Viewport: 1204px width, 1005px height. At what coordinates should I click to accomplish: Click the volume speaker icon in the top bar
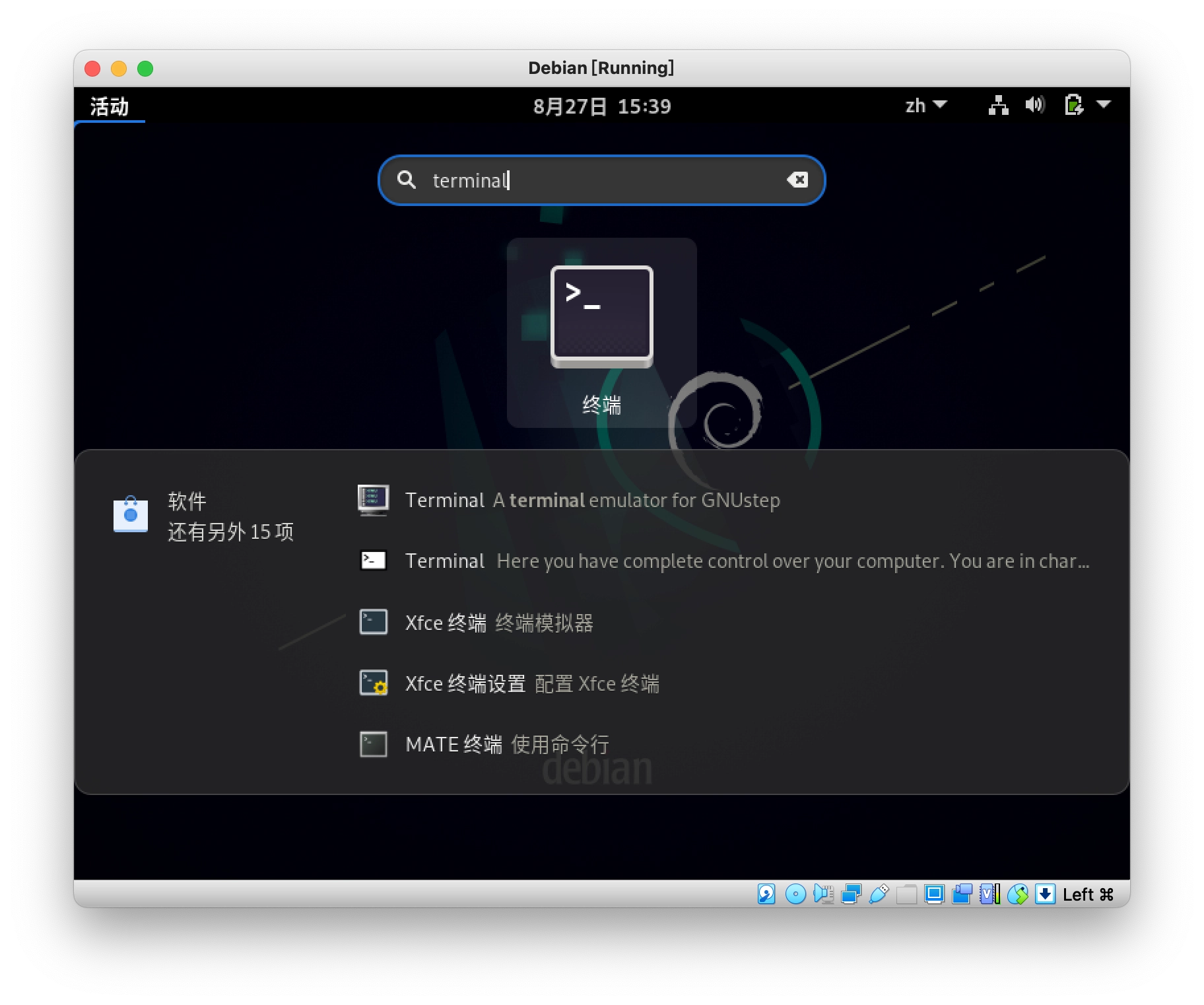[1035, 105]
